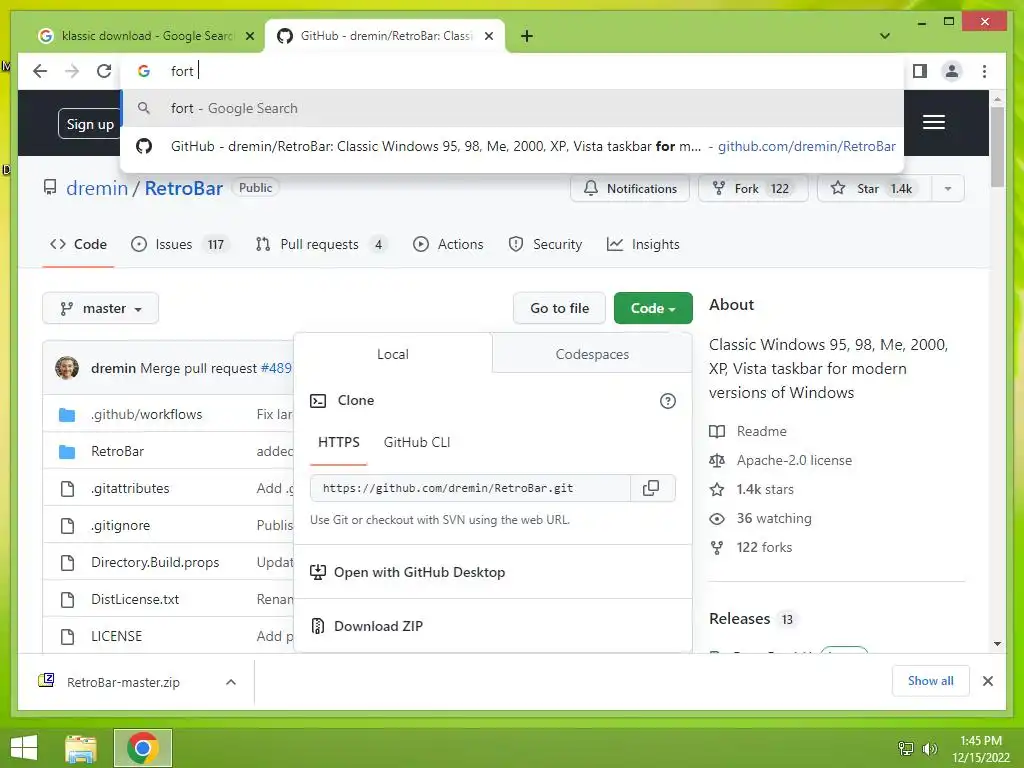Open a new tab with plus icon

coord(526,36)
